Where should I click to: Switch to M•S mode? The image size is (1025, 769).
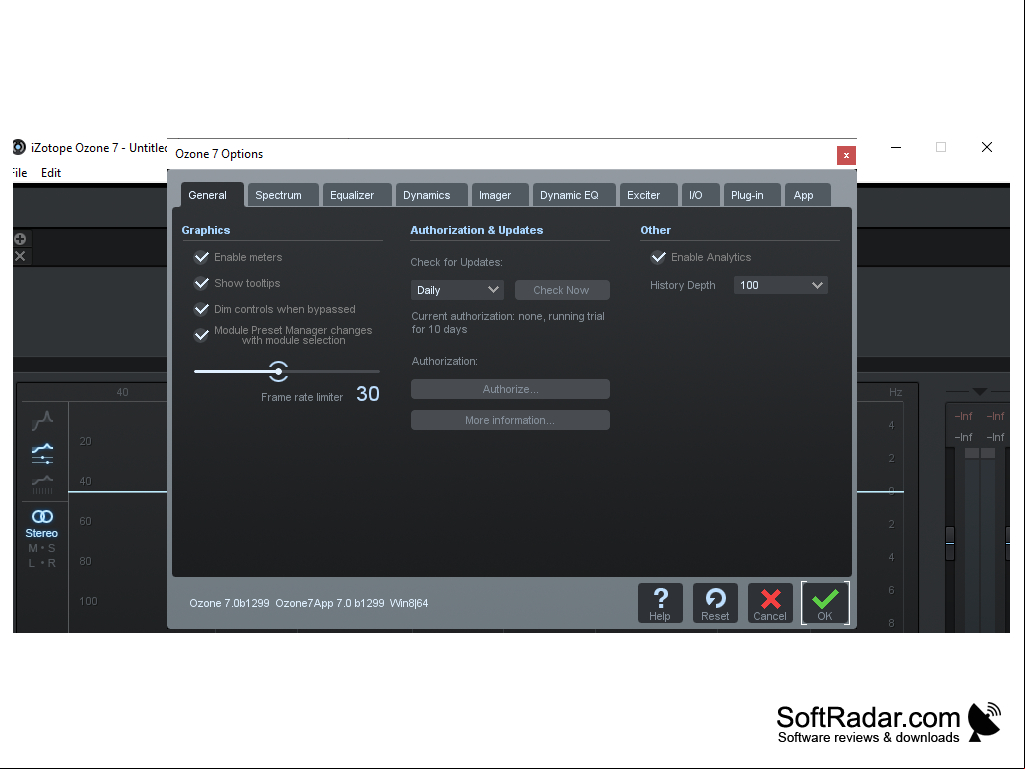[42, 548]
